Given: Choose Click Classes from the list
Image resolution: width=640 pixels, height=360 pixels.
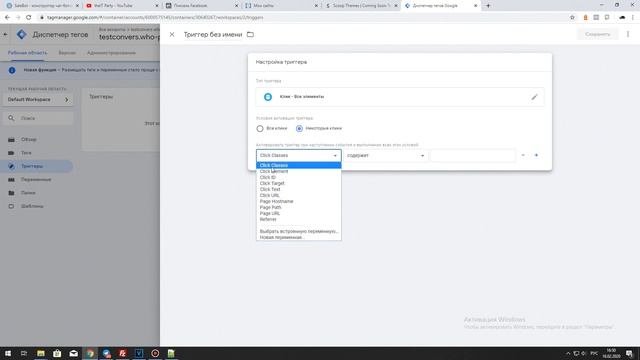Looking at the screenshot, I should pyautogui.click(x=298, y=165).
